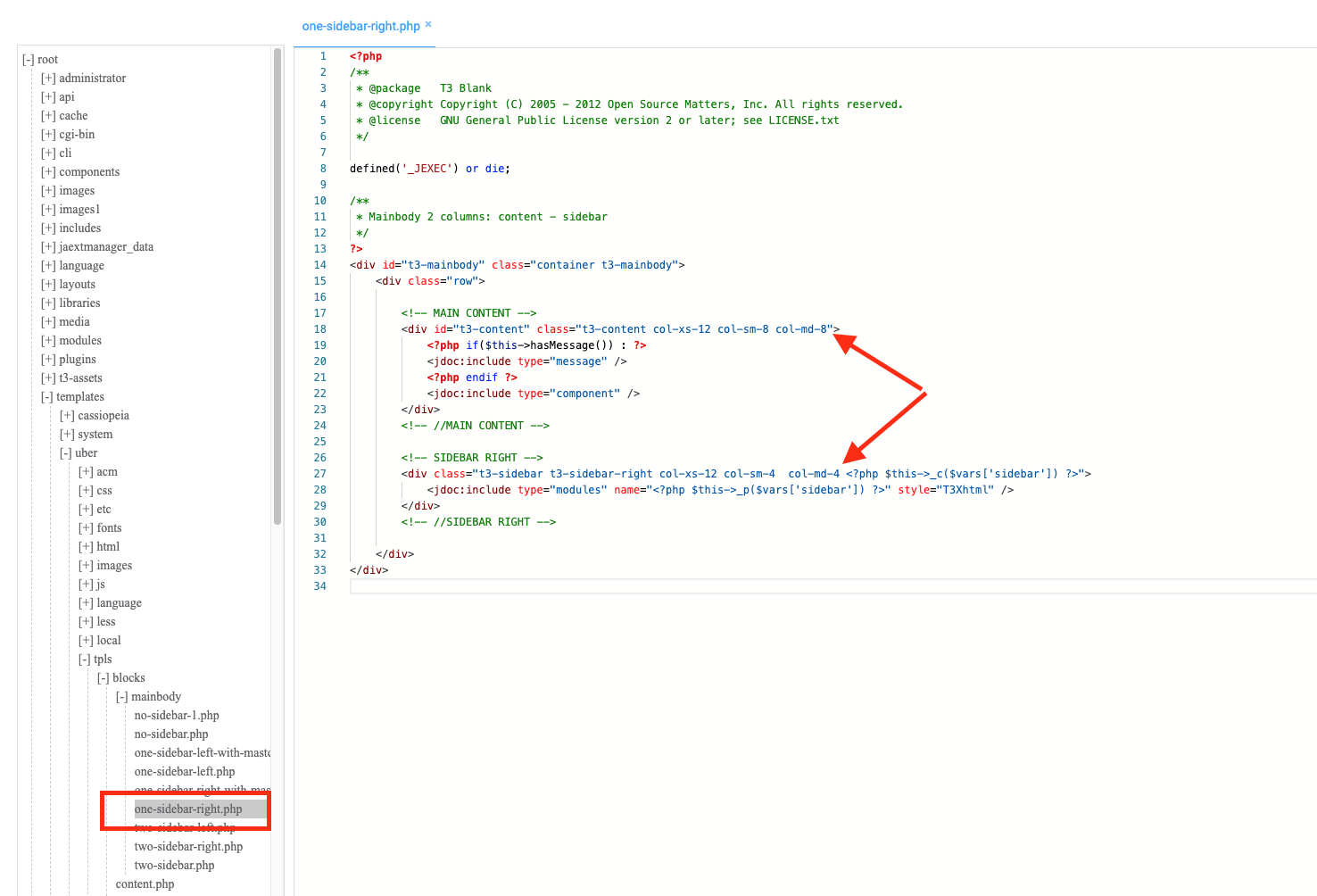Open no-sidebar-1.php file
The height and width of the screenshot is (896, 1317).
177,716
